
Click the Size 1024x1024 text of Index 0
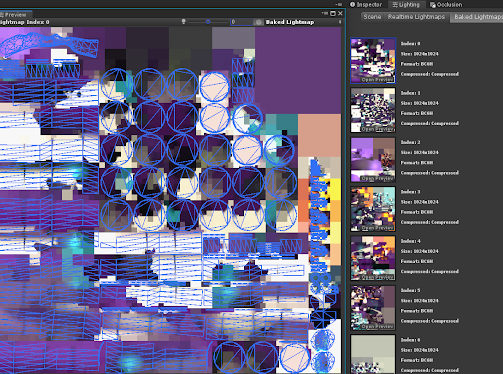pyautogui.click(x=420, y=54)
